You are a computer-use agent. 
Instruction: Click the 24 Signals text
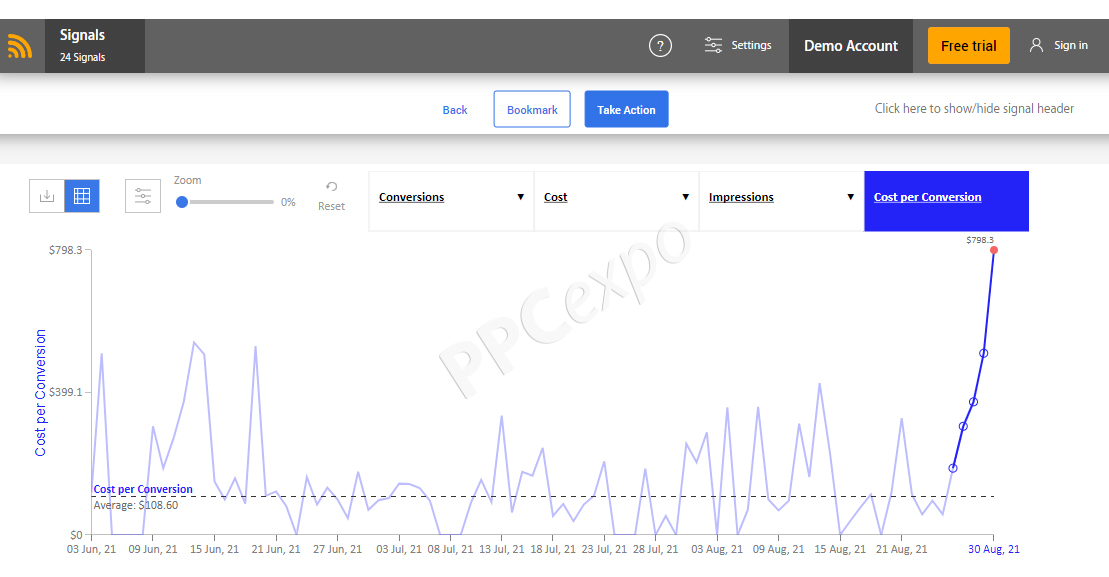82,57
